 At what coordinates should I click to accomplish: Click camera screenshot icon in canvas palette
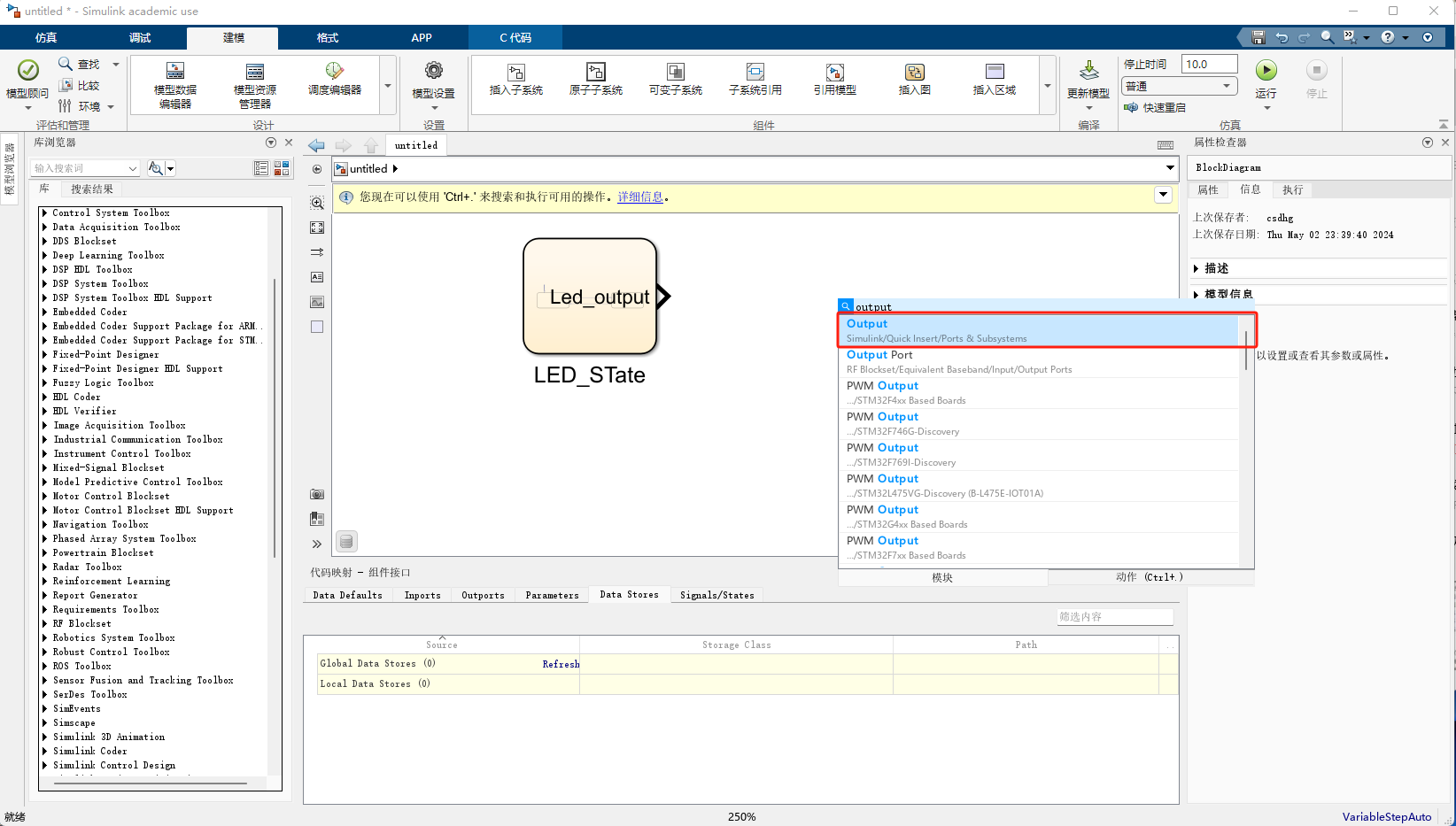317,494
